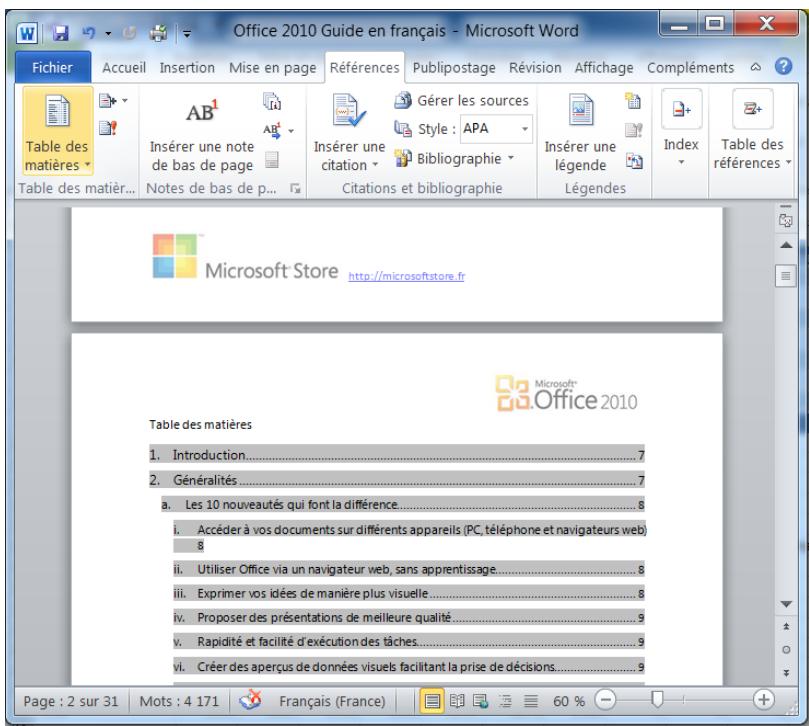Open the Affichage tab
The width and height of the screenshot is (809, 726).
click(x=604, y=68)
